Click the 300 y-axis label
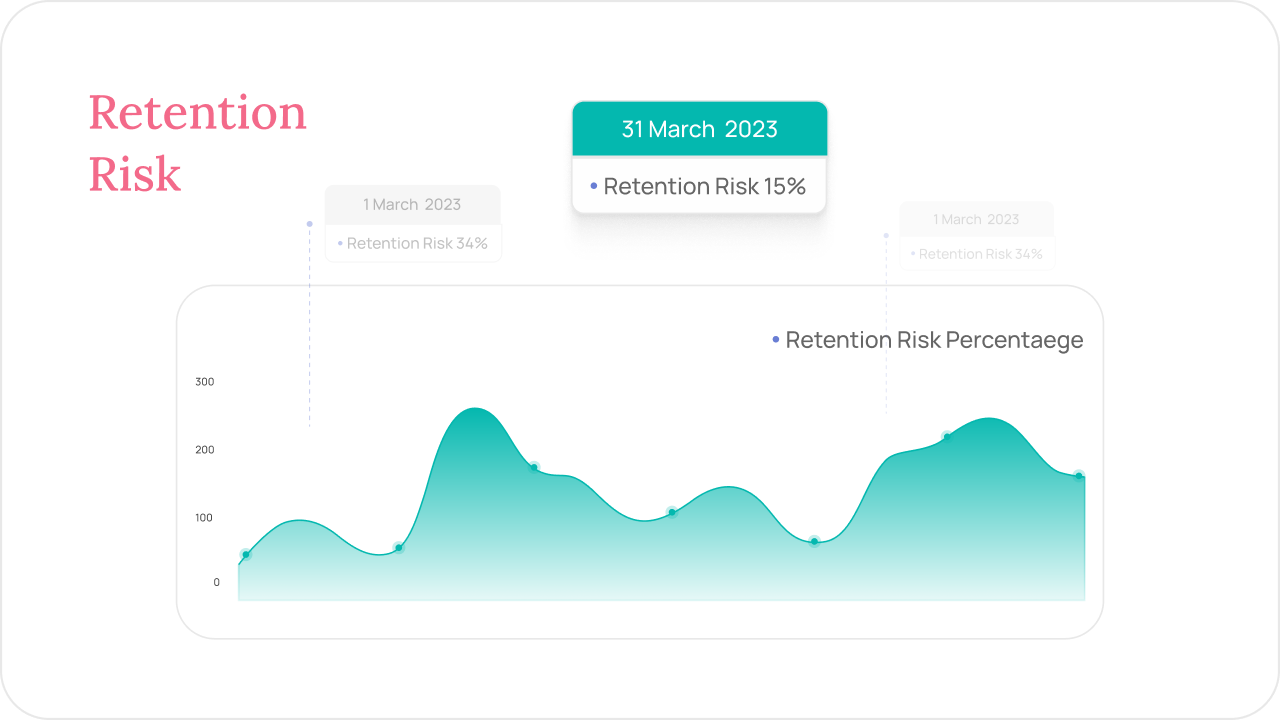The width and height of the screenshot is (1280, 720). (x=205, y=382)
